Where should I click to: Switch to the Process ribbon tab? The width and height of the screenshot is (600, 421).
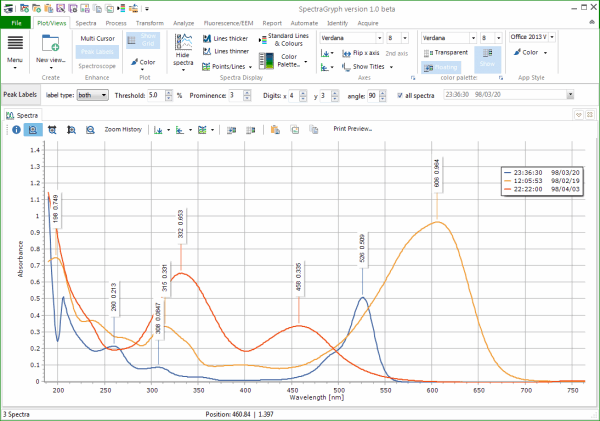116,23
